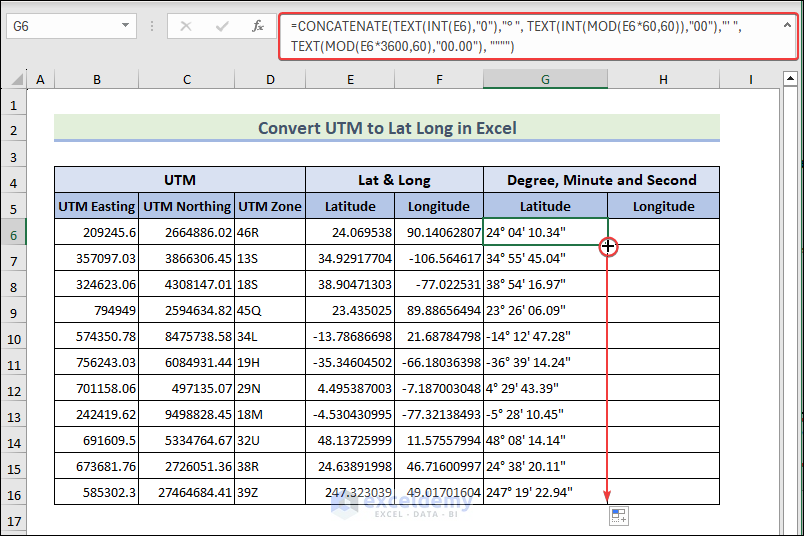
Task: Open the Auto Fill Options icon
Action: pos(619,516)
